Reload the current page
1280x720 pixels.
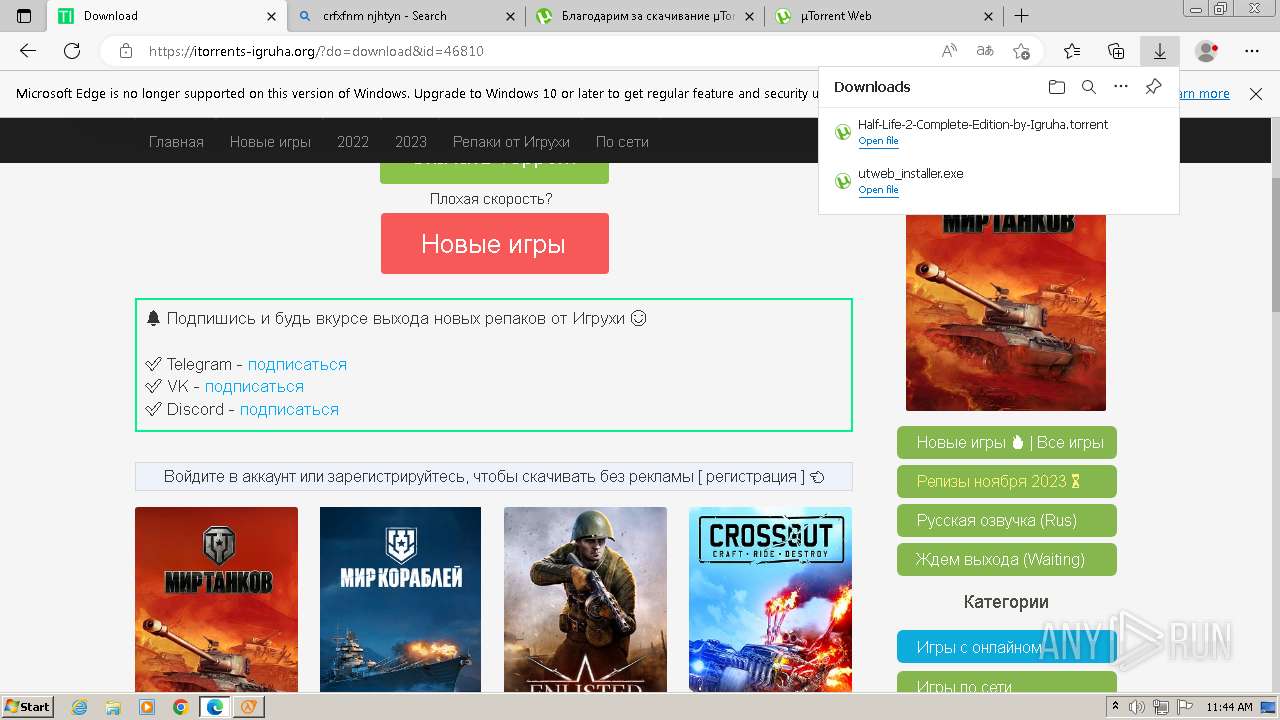click(72, 51)
